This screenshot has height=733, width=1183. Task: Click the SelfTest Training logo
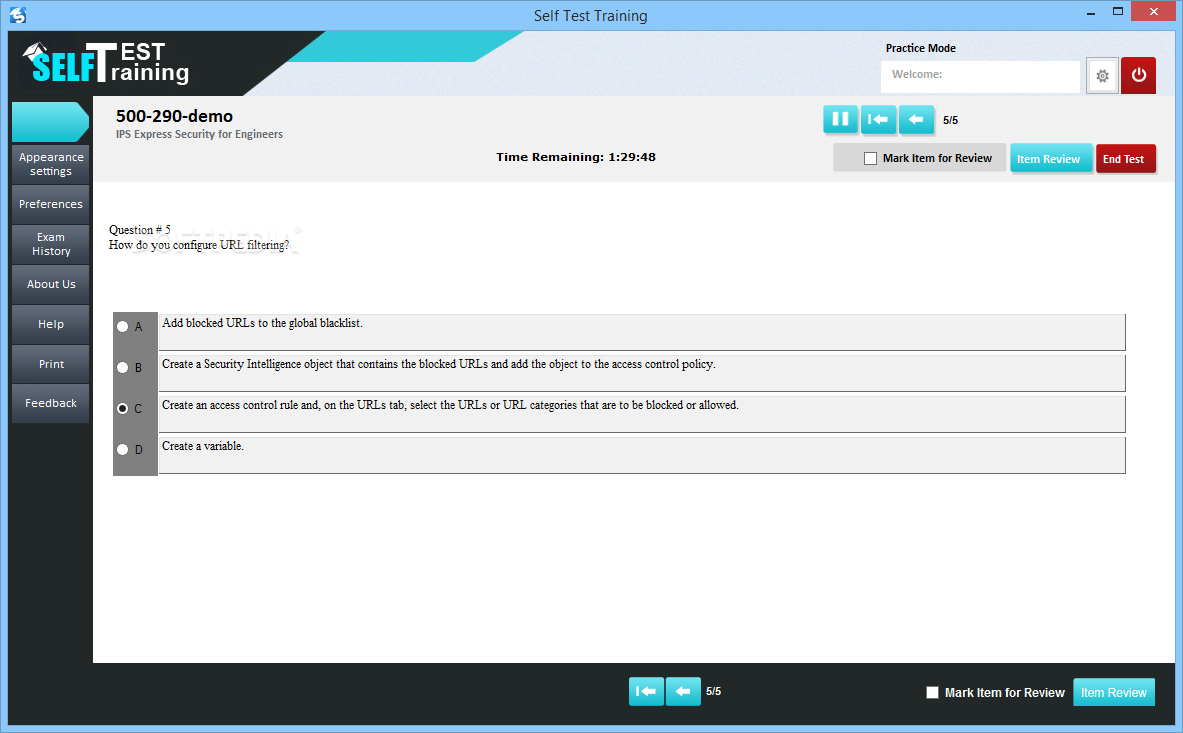click(106, 63)
